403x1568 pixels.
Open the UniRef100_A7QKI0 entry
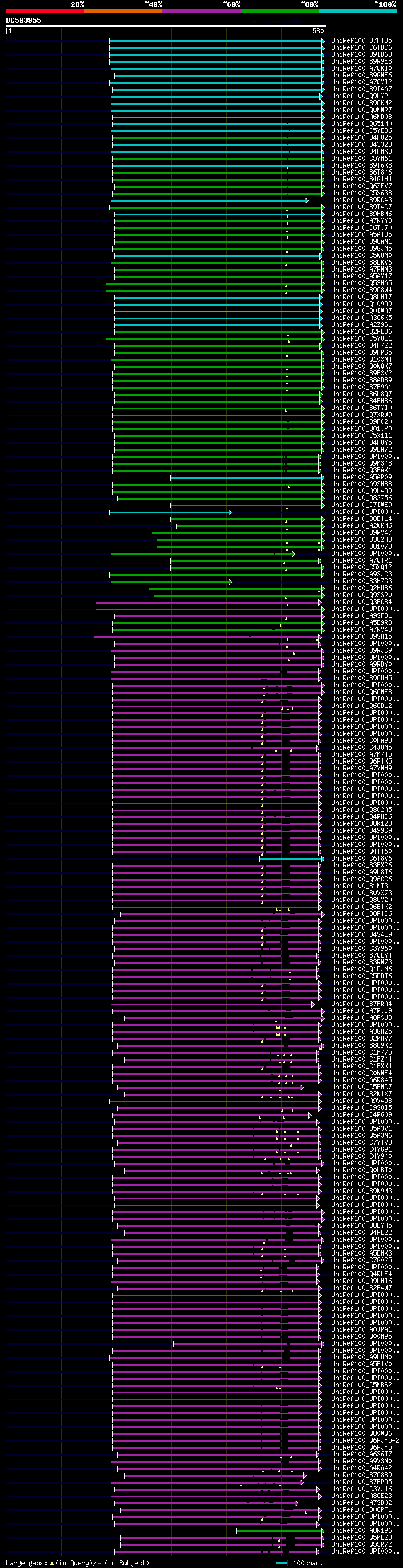click(x=361, y=68)
